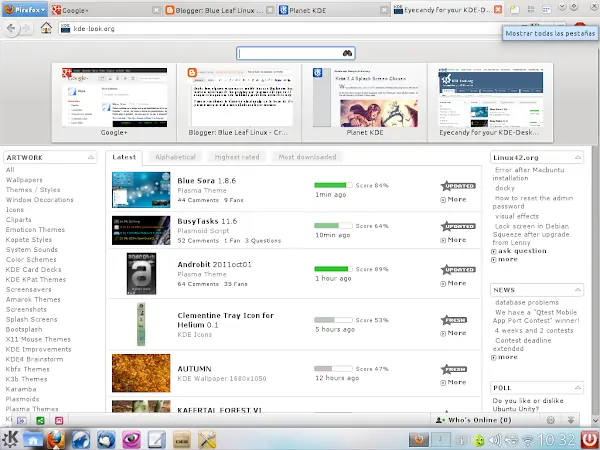Close the Eyecandy for your KDE tab
The height and width of the screenshot is (450, 600).
point(497,10)
